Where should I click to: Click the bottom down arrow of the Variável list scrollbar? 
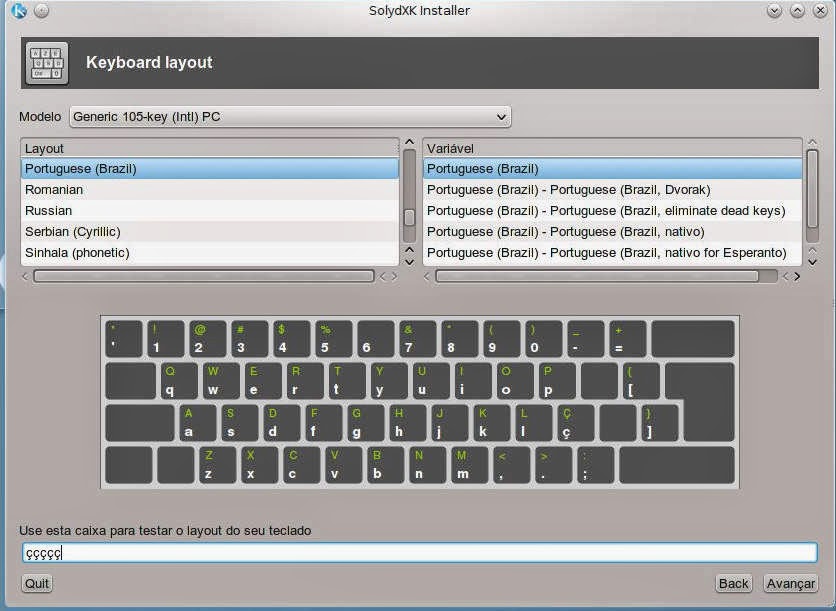pos(812,262)
